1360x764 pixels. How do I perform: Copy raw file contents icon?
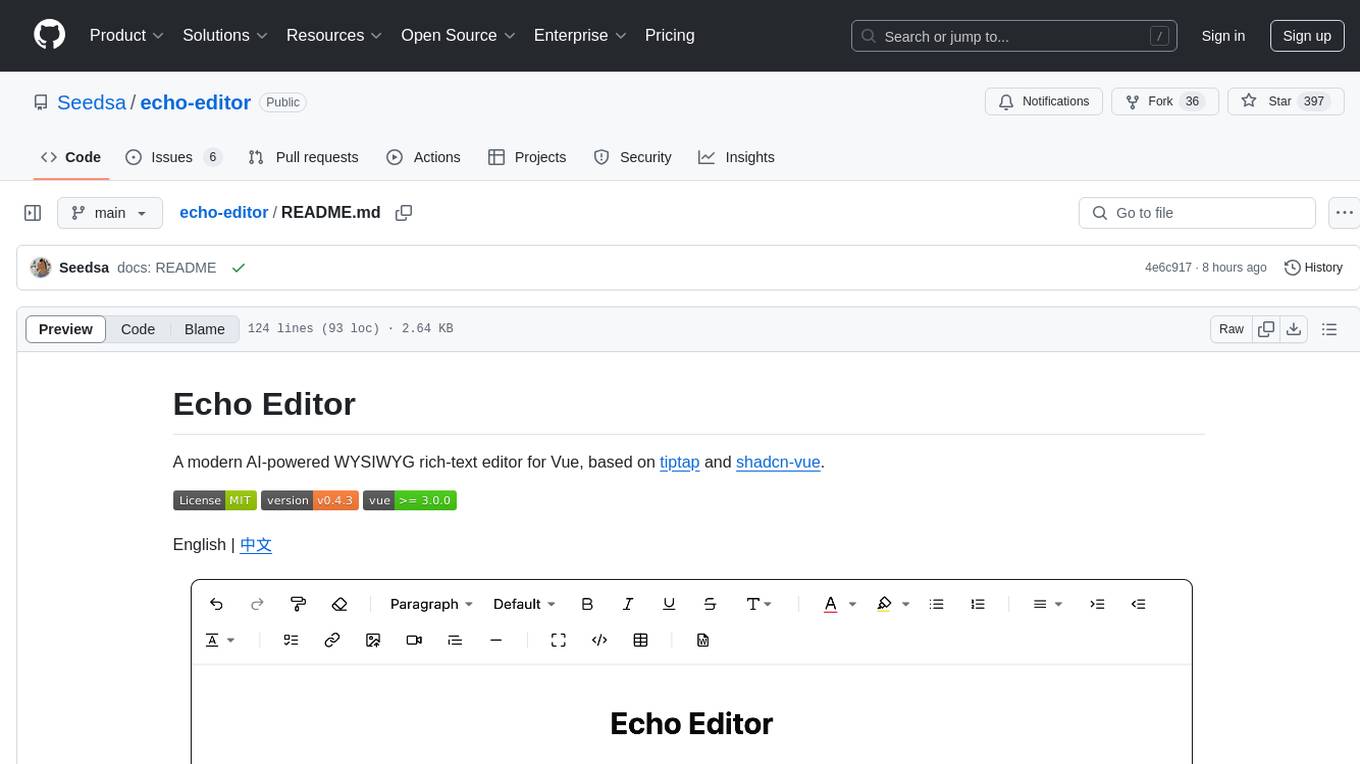[x=1266, y=329]
